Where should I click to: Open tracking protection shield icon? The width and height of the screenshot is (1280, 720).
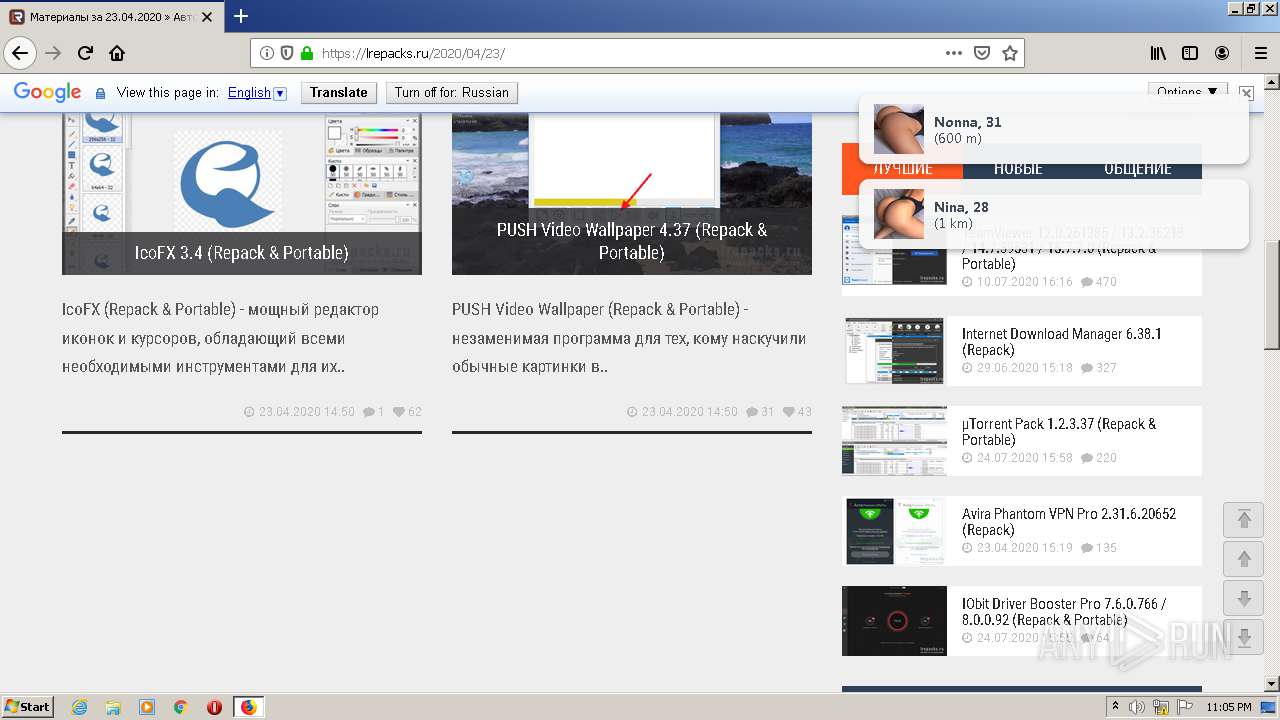287,53
